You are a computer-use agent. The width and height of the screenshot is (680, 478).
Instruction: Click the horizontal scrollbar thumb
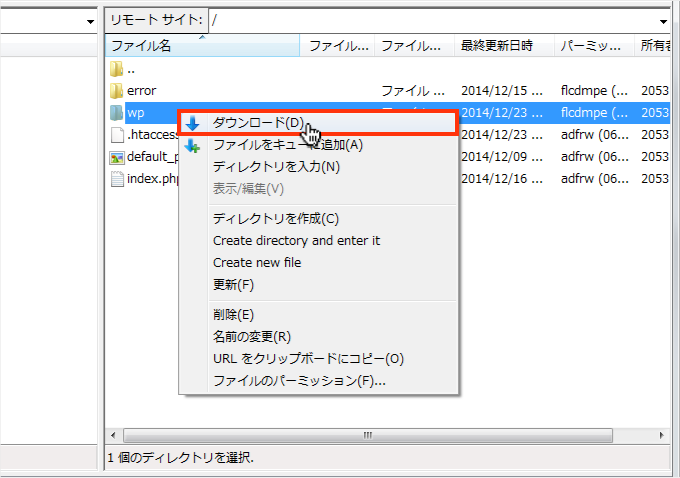click(x=368, y=435)
